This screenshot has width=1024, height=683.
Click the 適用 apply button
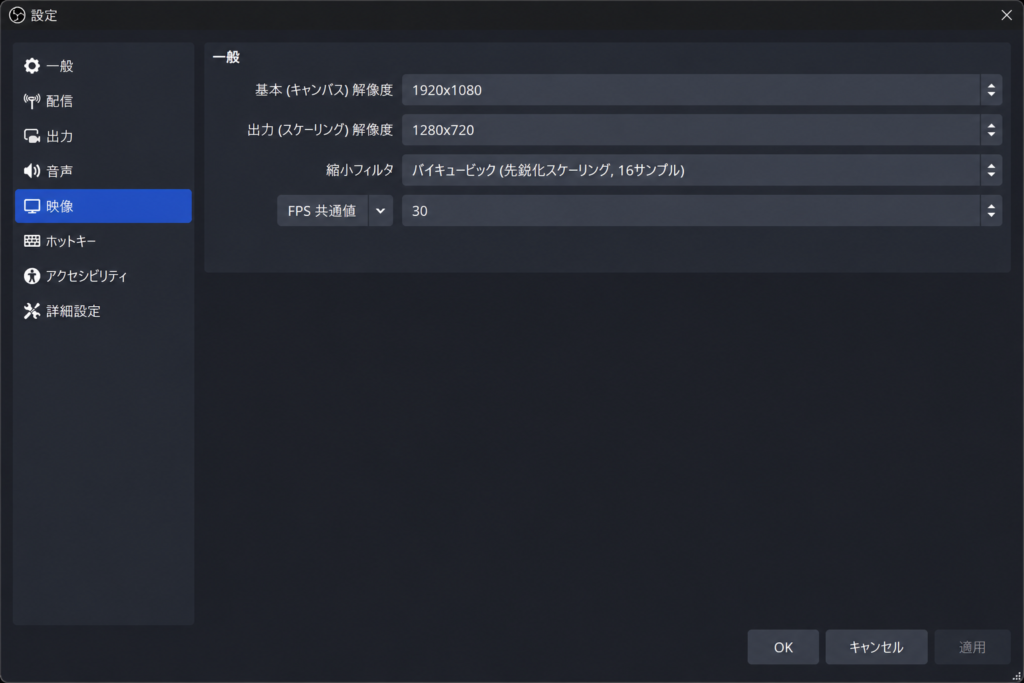972,647
